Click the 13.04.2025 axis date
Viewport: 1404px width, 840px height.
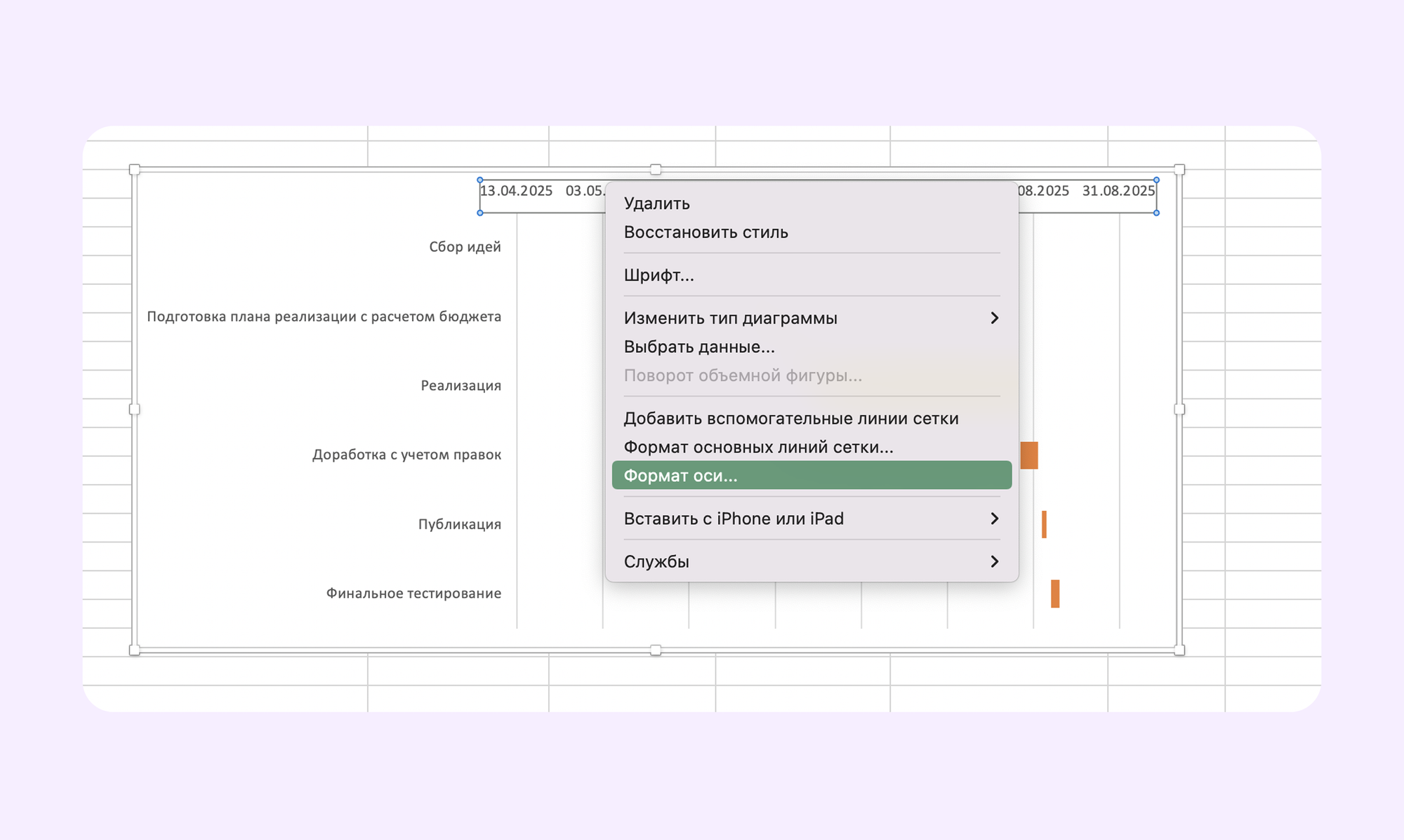(x=516, y=191)
